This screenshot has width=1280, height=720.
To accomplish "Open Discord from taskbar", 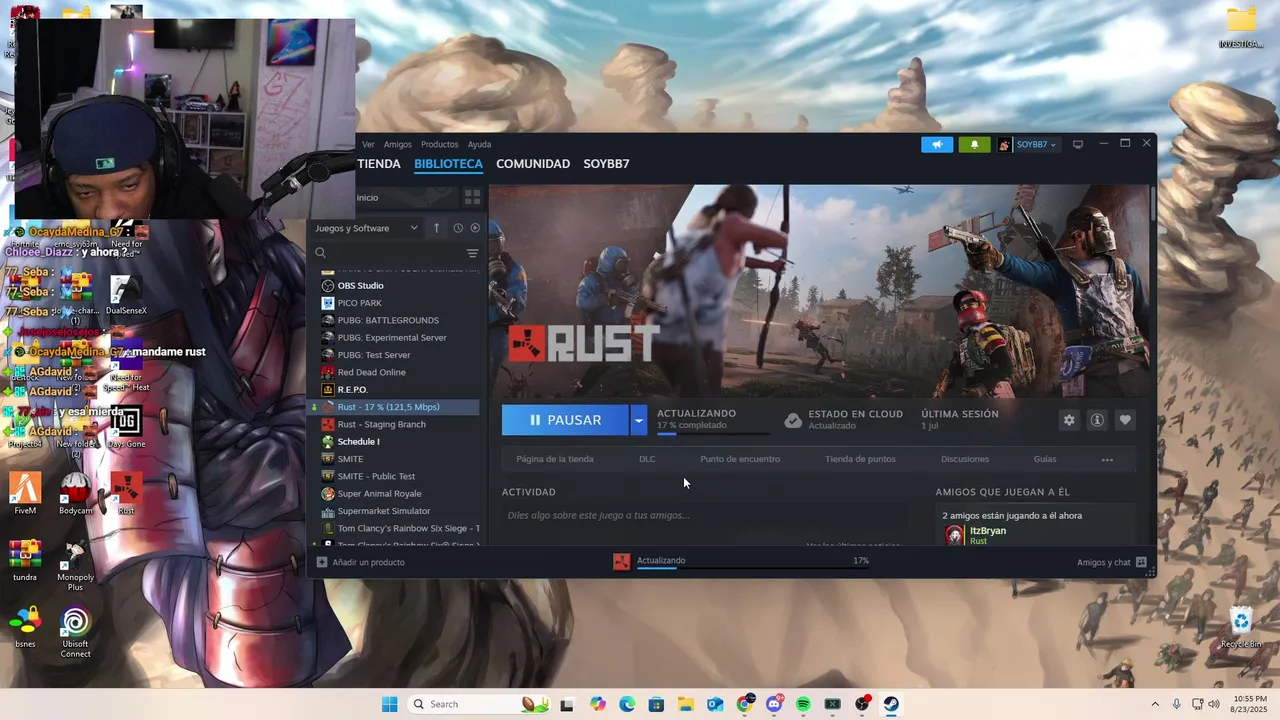I will tap(774, 704).
